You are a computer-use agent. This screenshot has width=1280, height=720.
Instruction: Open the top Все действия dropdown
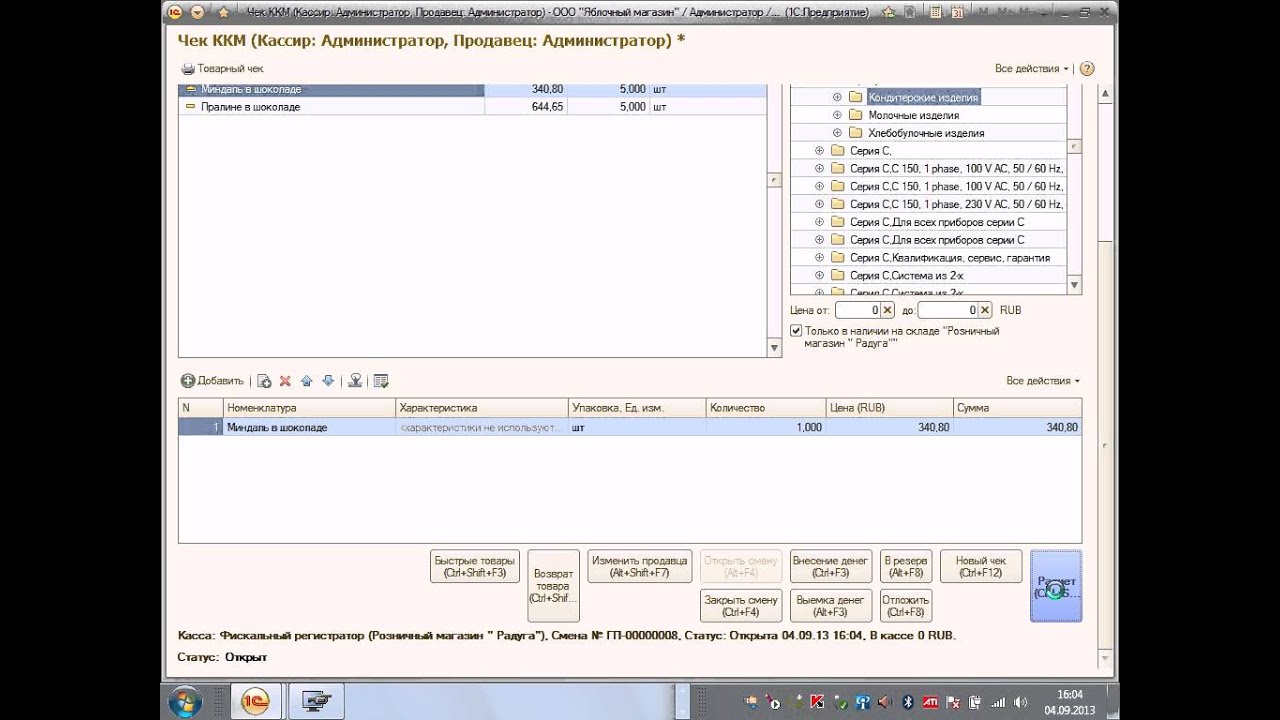[x=1031, y=69]
